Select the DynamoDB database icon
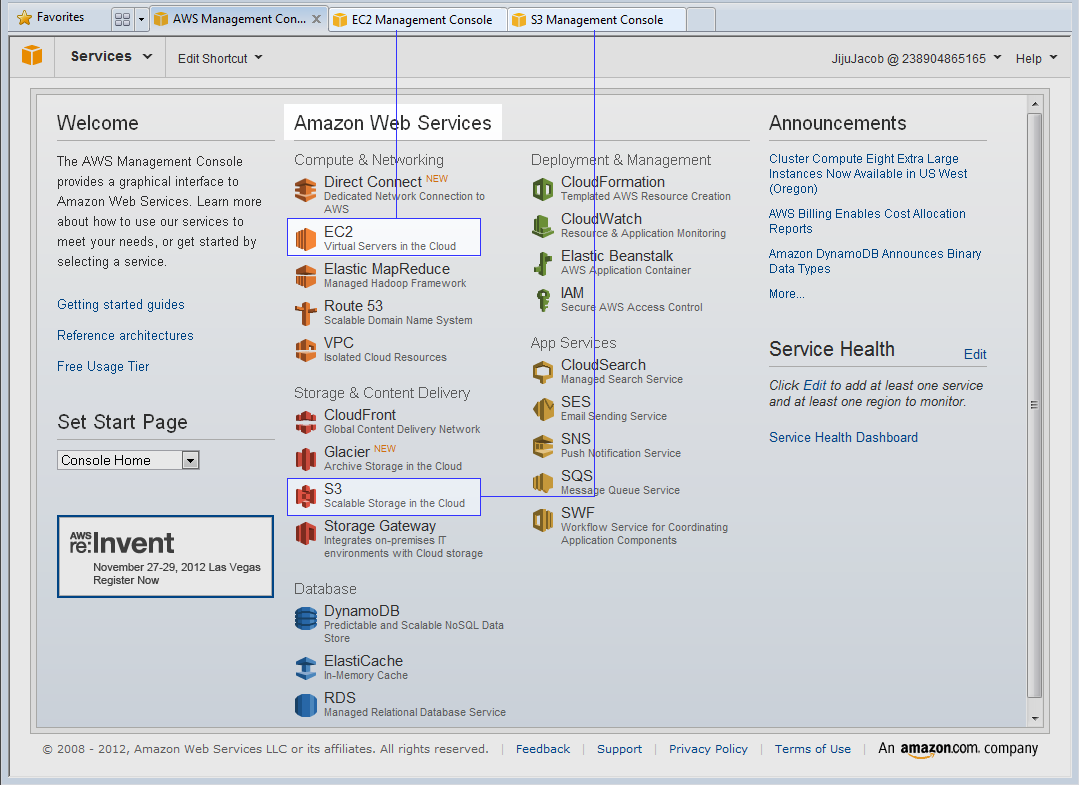This screenshot has height=785, width=1079. (306, 619)
